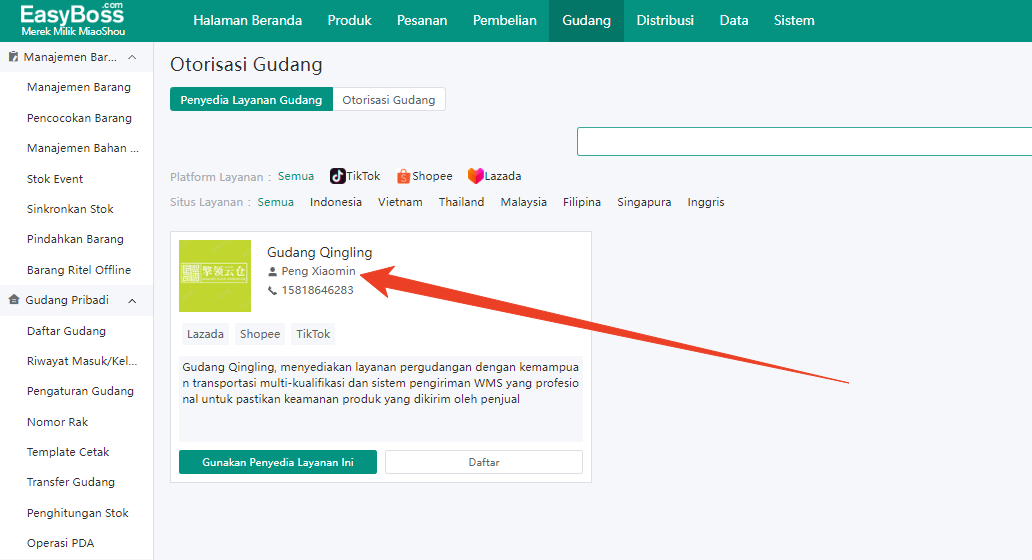
Task: Open the Gudang menu
Action: click(586, 20)
